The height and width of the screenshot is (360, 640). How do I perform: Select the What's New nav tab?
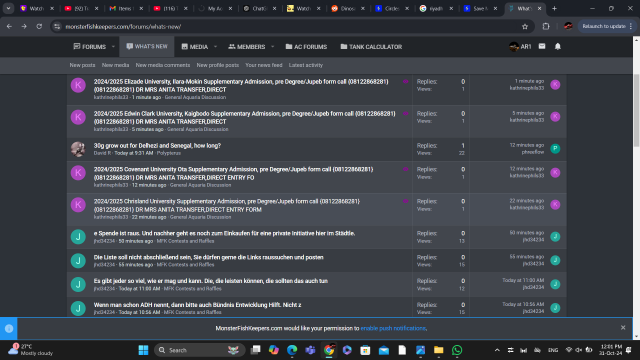147,47
